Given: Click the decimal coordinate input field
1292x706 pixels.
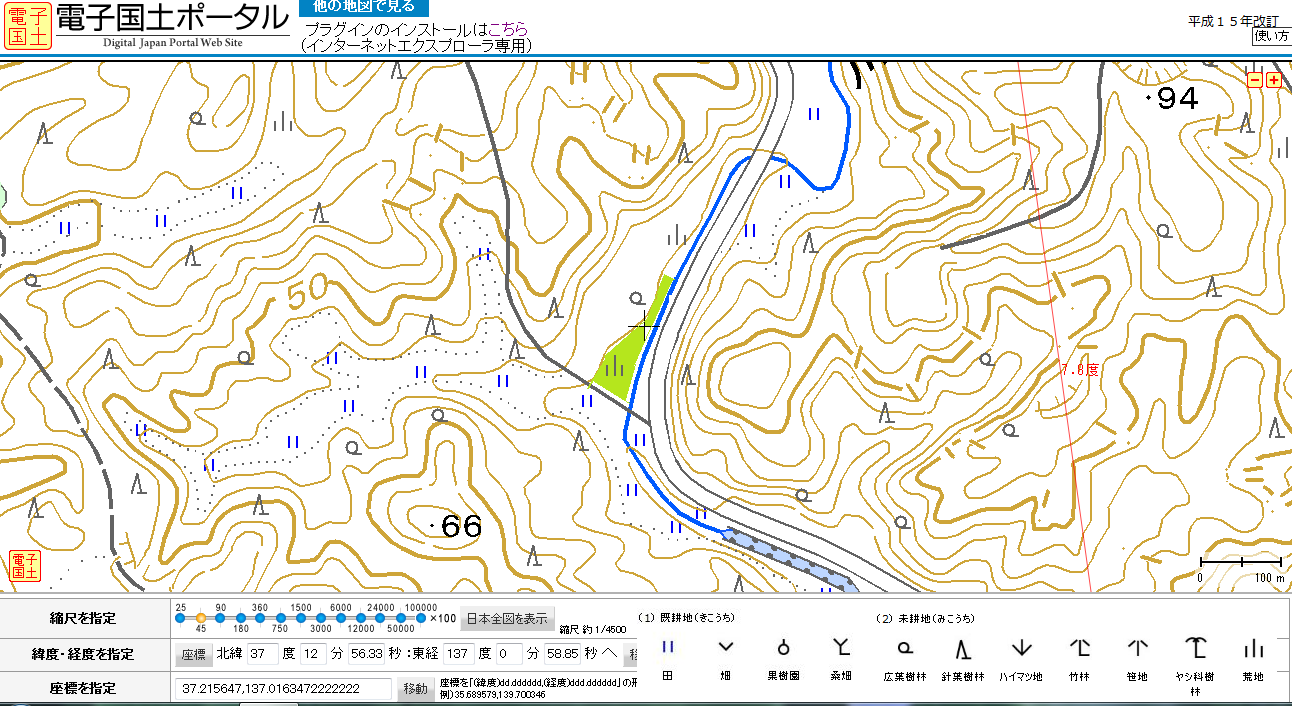Looking at the screenshot, I should pyautogui.click(x=283, y=689).
